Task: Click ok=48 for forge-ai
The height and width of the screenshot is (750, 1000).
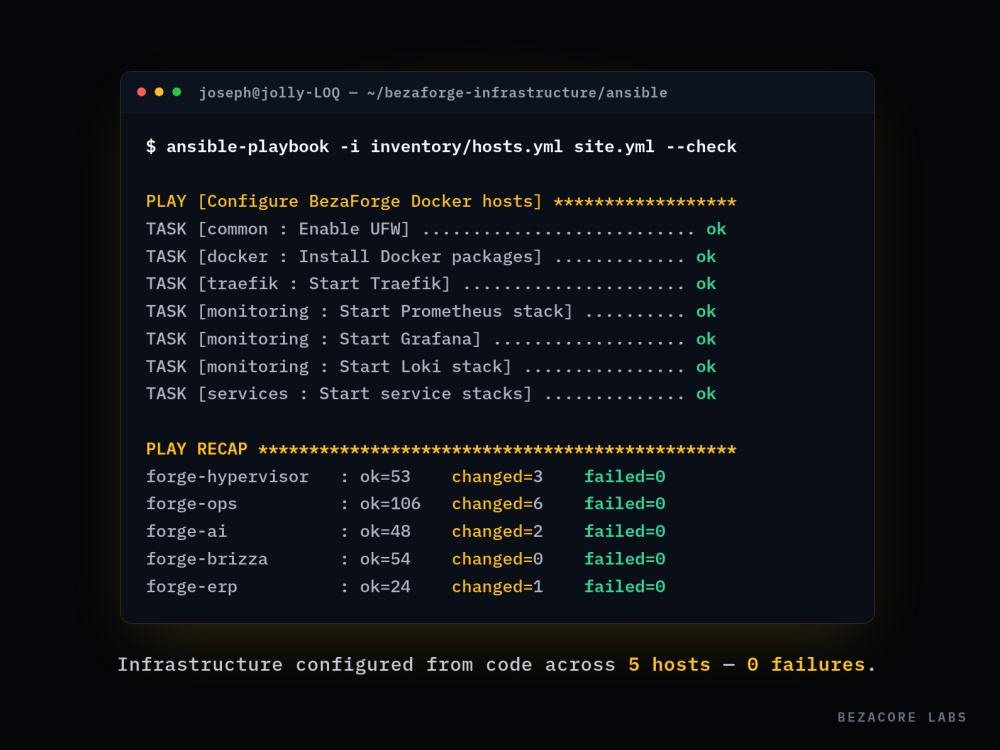Action: click(x=385, y=531)
